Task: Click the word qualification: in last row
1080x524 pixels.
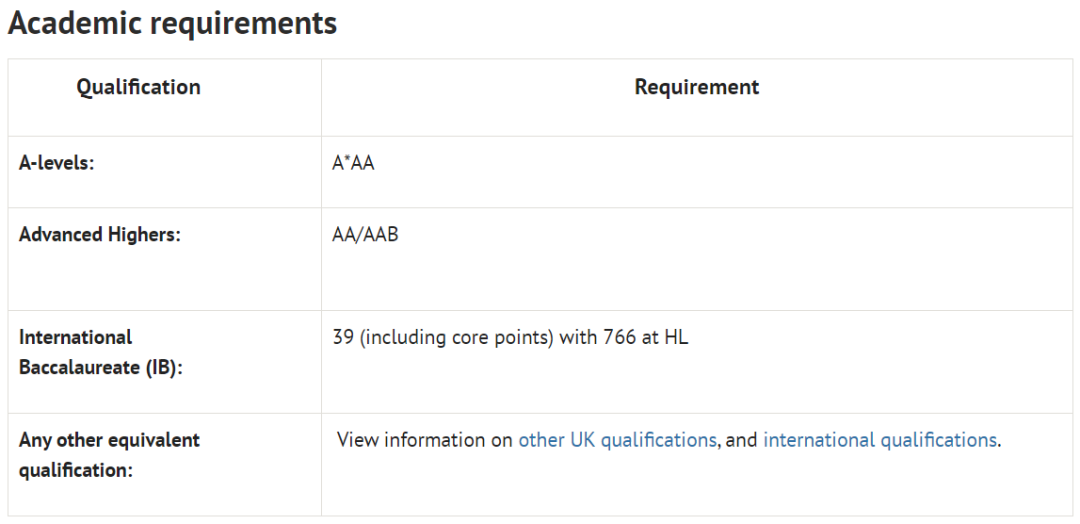Action: (x=76, y=471)
